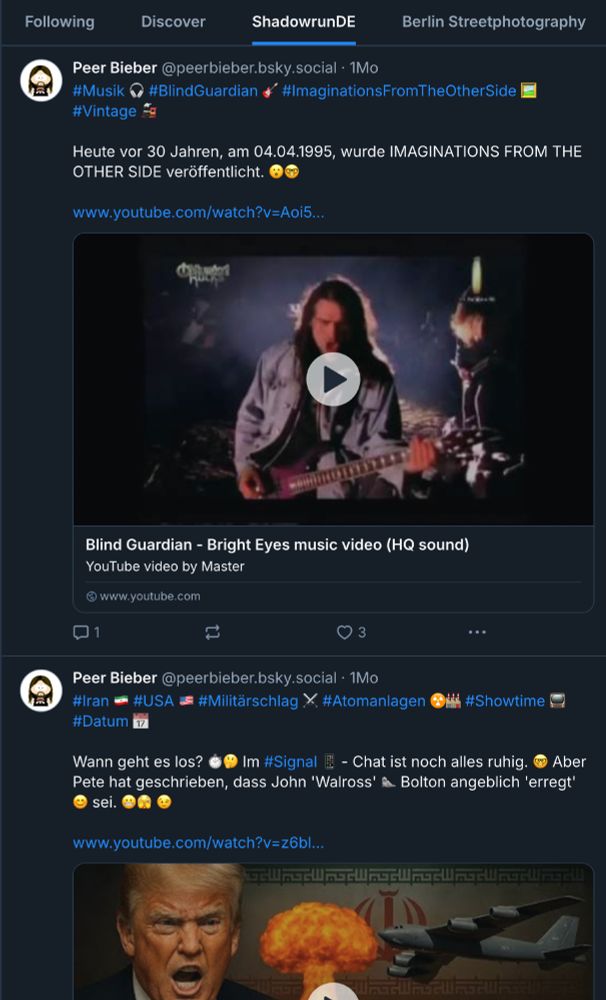
Task: Switch to the Discover tab
Action: [x=173, y=21]
